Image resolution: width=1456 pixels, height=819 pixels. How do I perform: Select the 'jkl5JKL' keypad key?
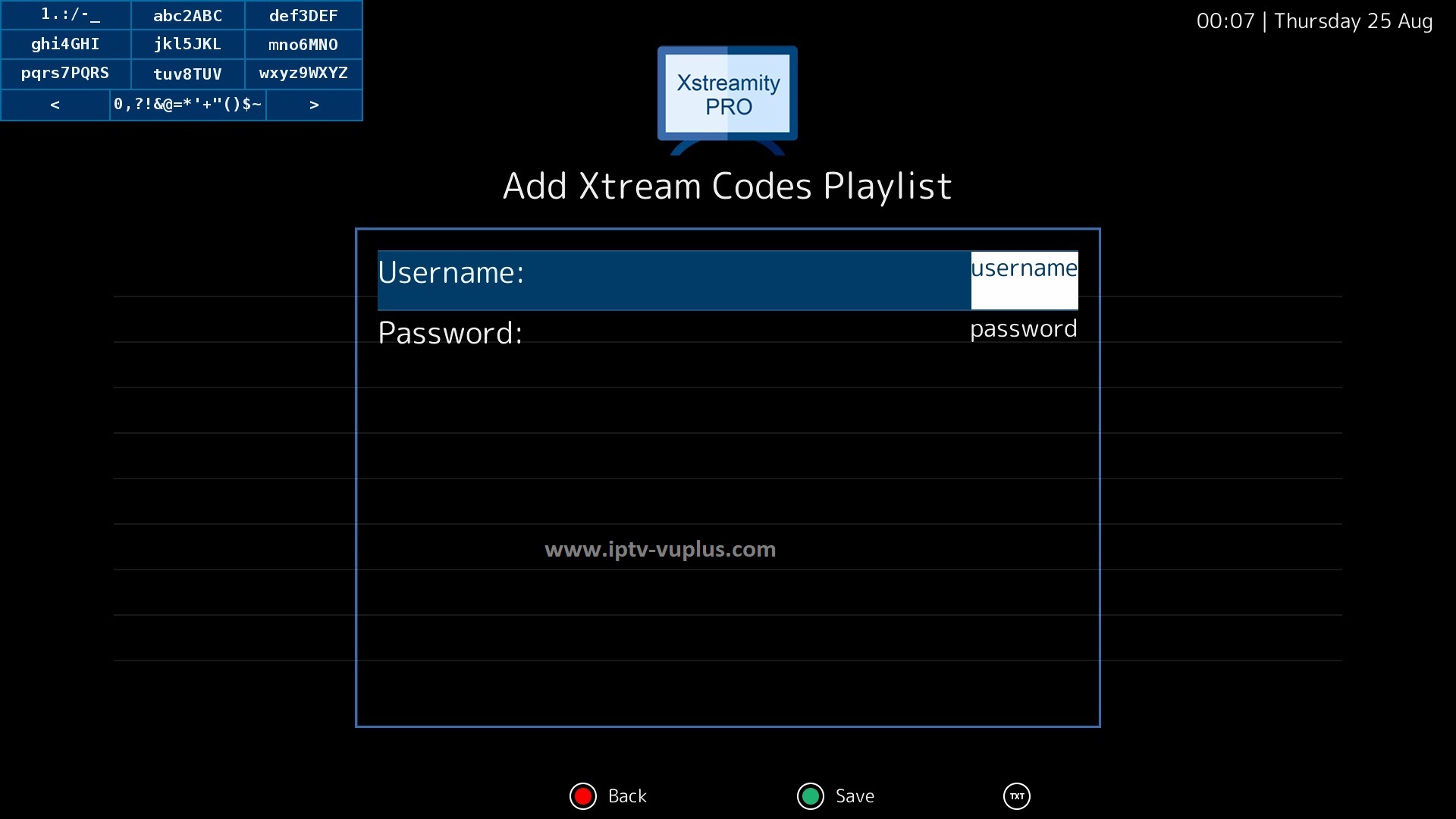[188, 44]
